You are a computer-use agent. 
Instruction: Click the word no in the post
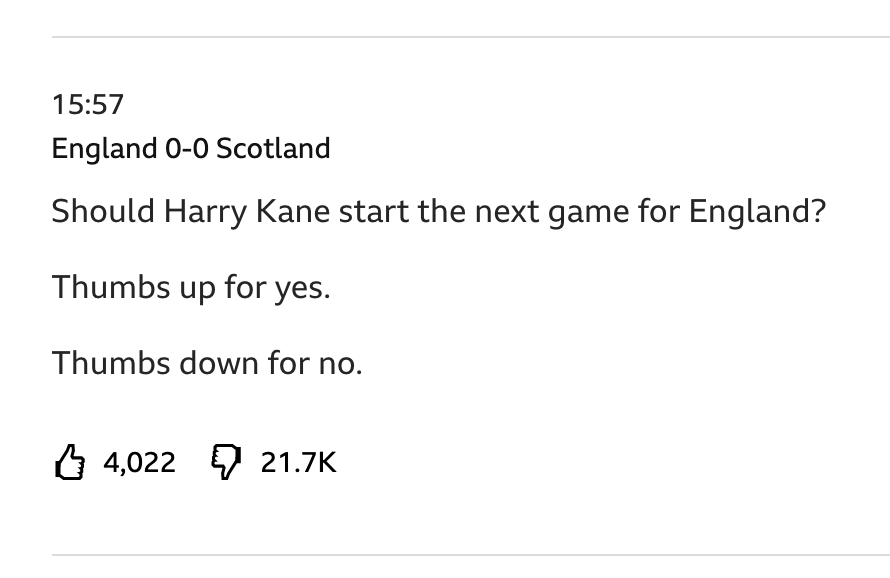coord(338,363)
